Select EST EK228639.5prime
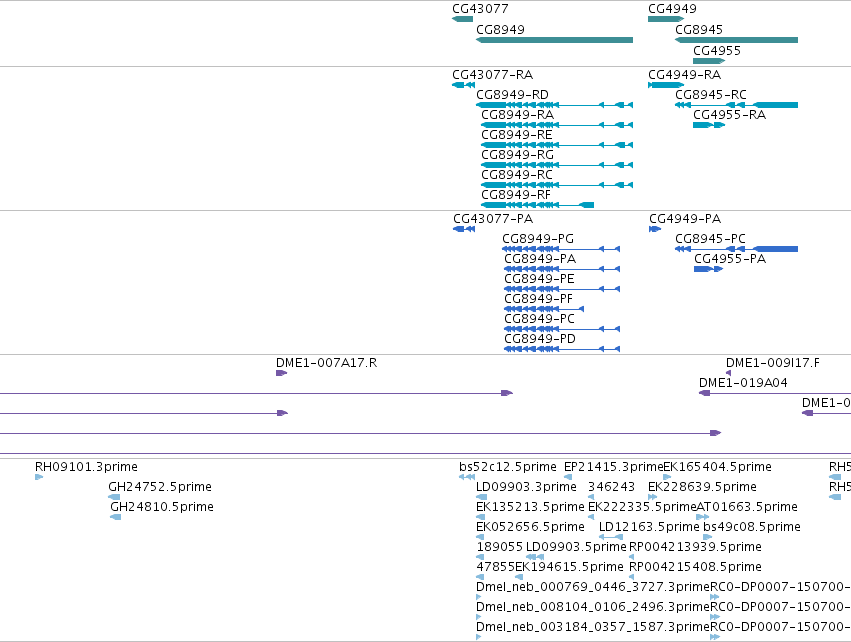The width and height of the screenshot is (851, 642). [652, 498]
